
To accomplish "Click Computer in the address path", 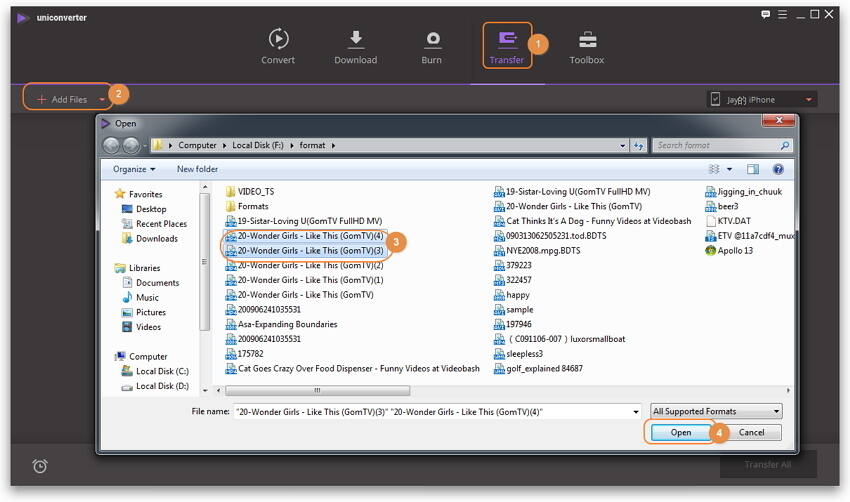I will (x=197, y=145).
